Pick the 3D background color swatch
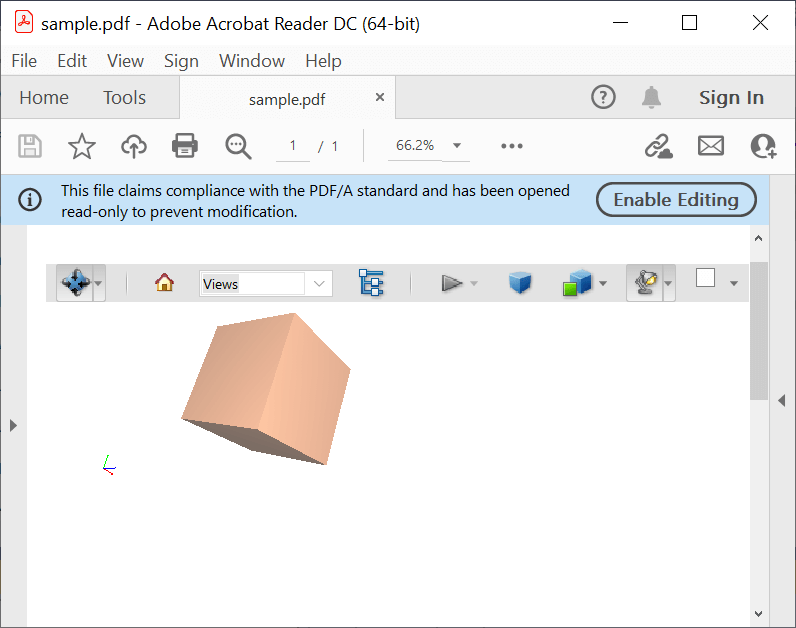Image resolution: width=796 pixels, height=628 pixels. point(706,278)
